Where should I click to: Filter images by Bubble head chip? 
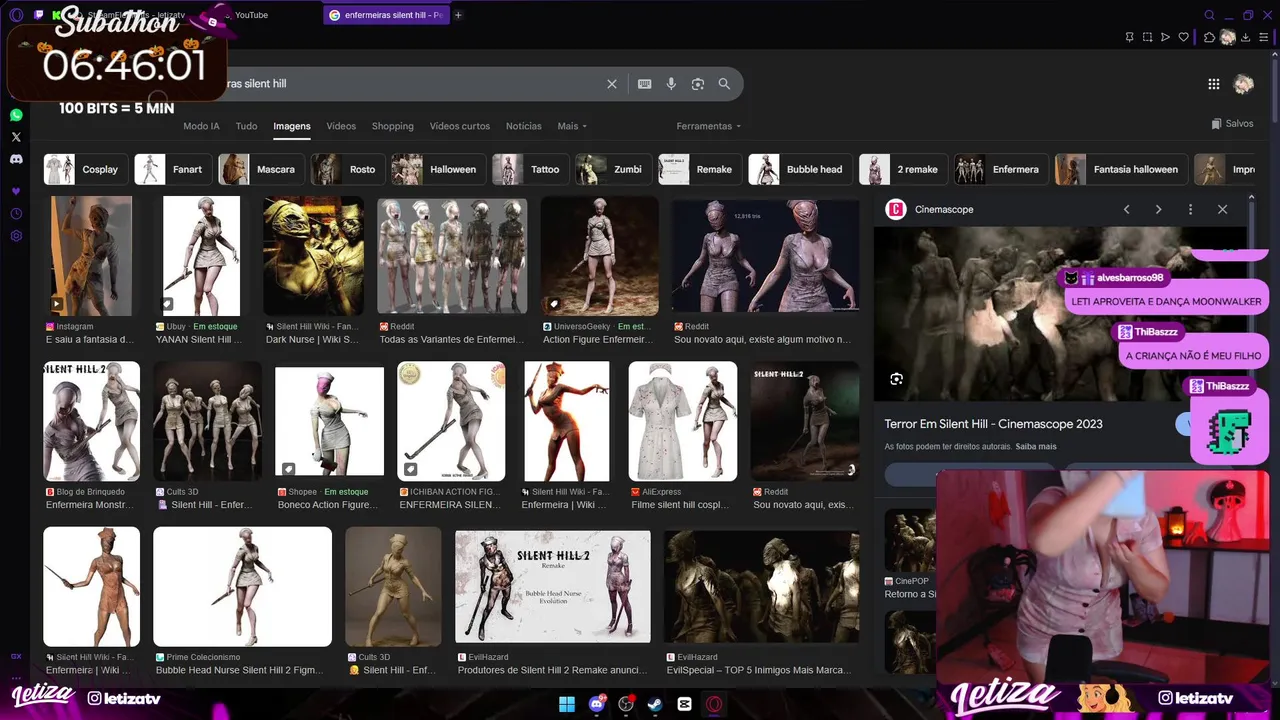coord(800,169)
